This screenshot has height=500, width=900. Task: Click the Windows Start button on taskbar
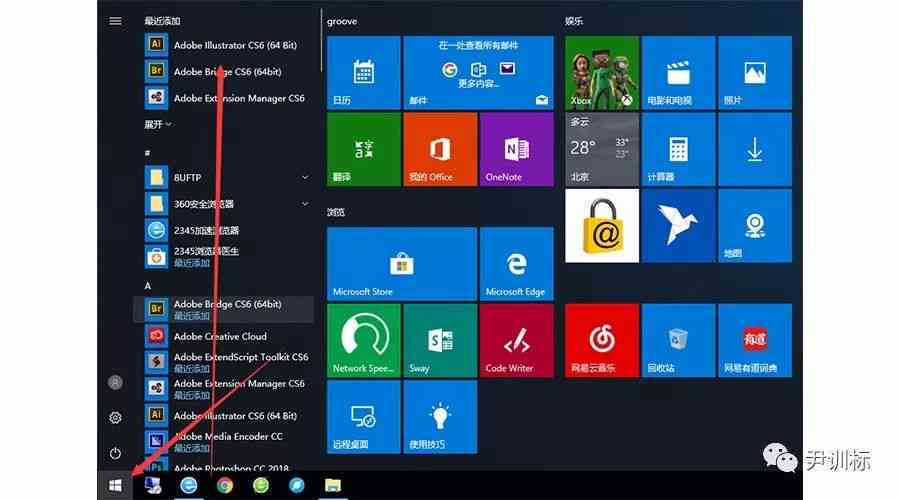click(x=115, y=486)
